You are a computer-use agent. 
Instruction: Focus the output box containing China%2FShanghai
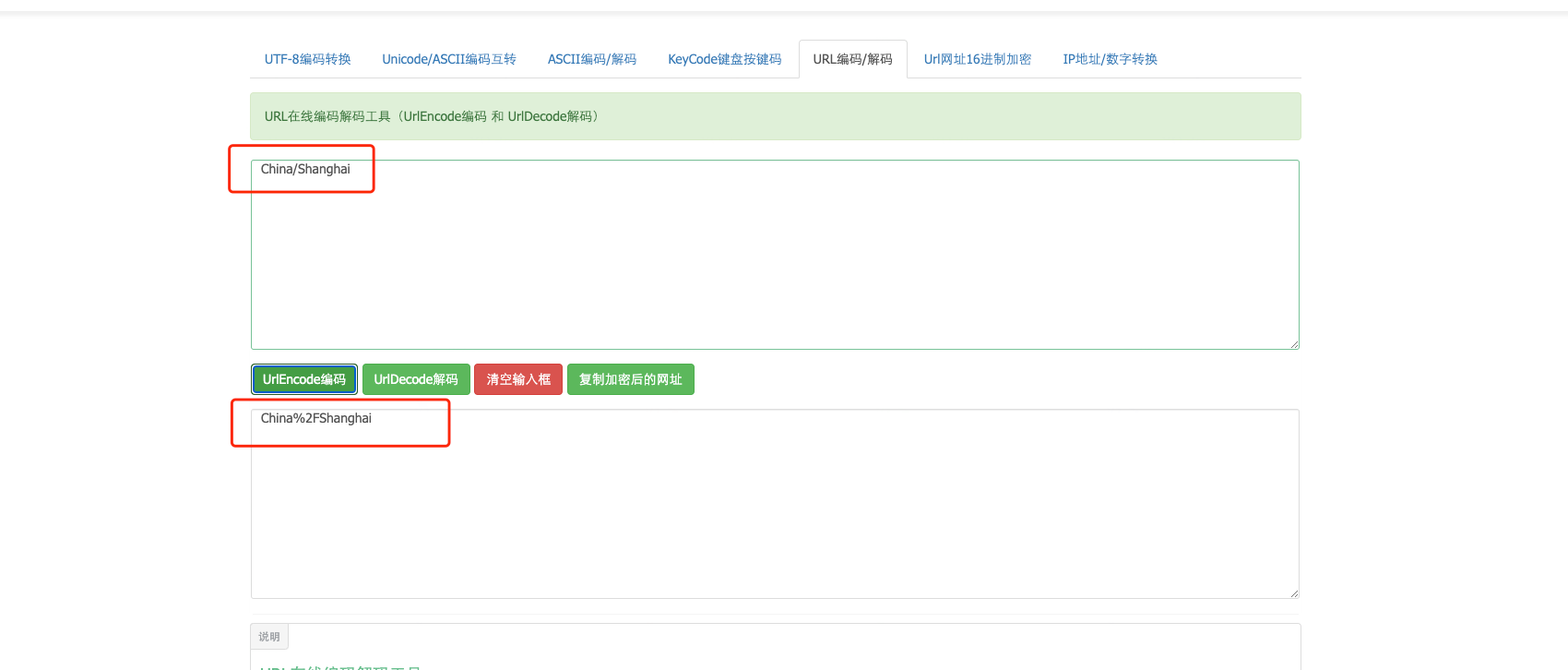[x=775, y=504]
